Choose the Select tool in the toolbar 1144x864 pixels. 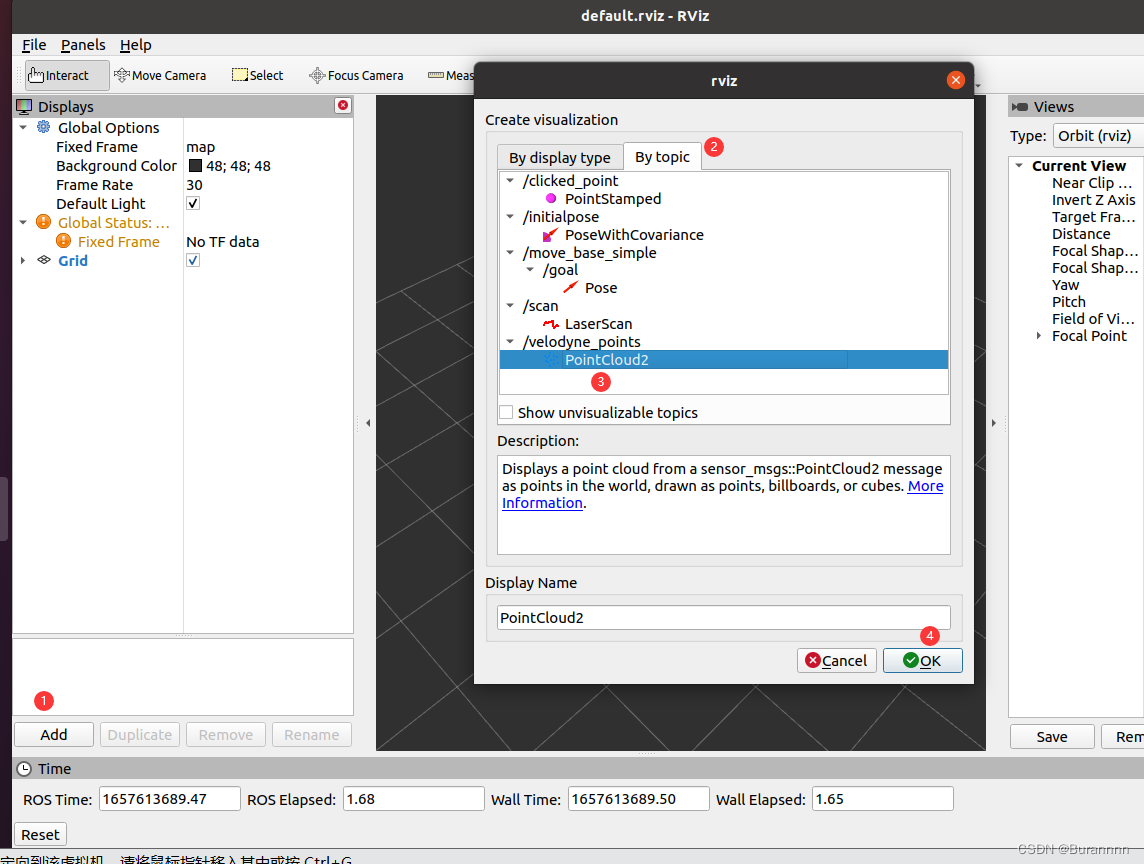coord(257,75)
